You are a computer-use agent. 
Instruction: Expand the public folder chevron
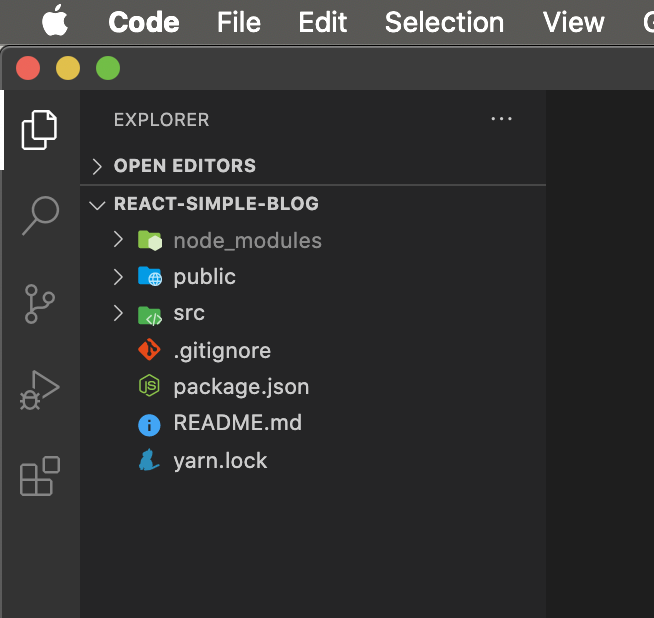click(118, 277)
